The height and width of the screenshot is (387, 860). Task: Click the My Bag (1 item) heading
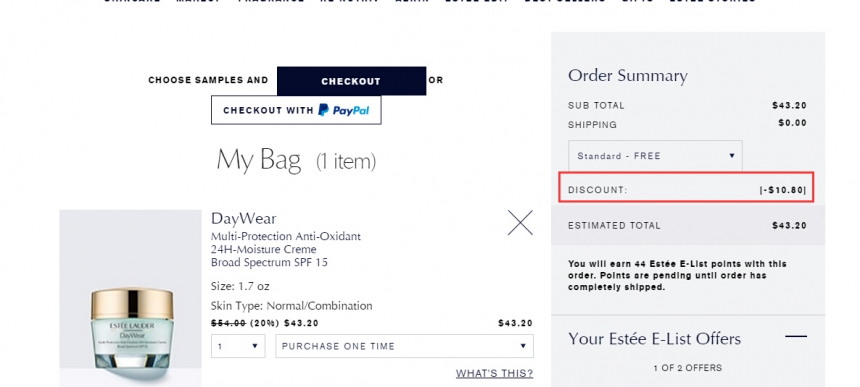pyautogui.click(x=296, y=161)
